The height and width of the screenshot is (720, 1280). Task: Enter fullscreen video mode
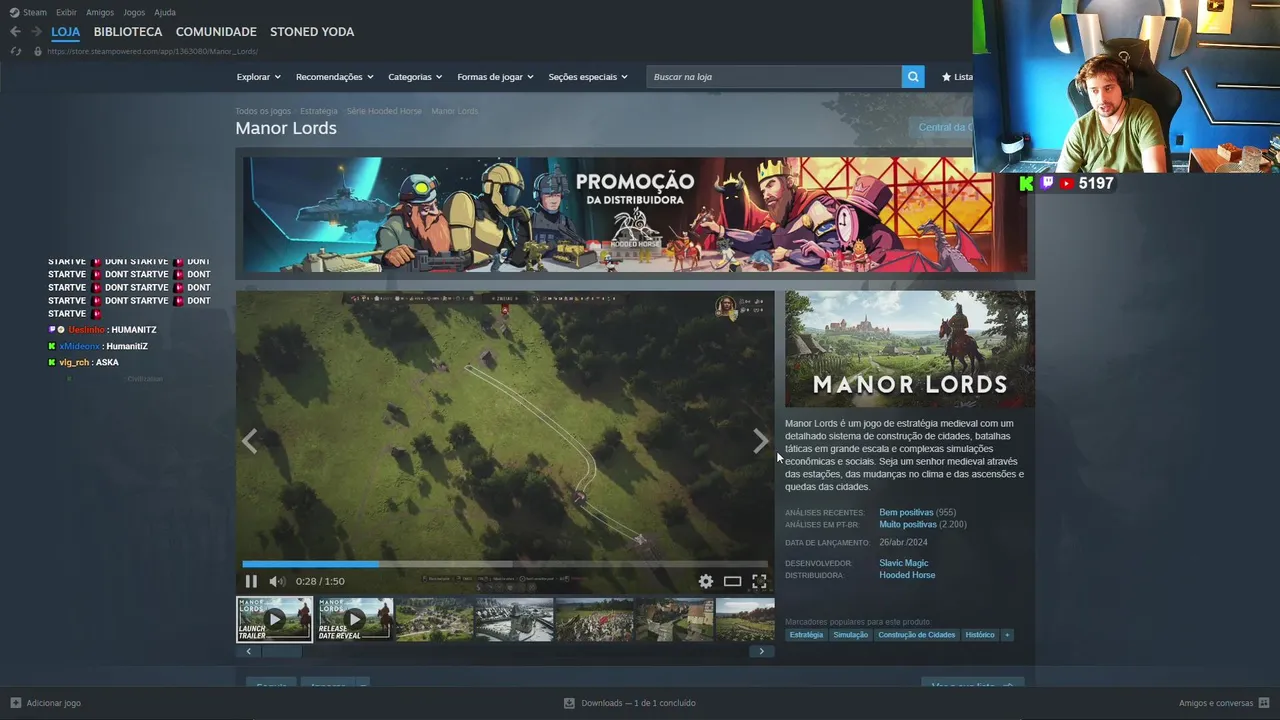point(759,581)
